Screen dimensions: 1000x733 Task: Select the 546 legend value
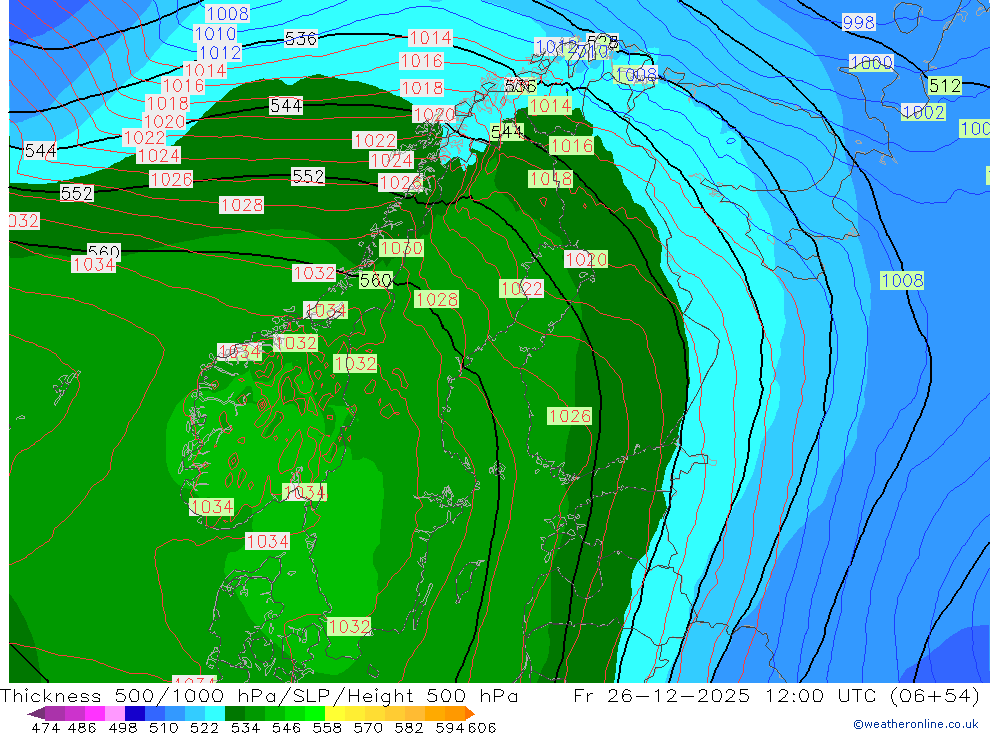pos(286,727)
